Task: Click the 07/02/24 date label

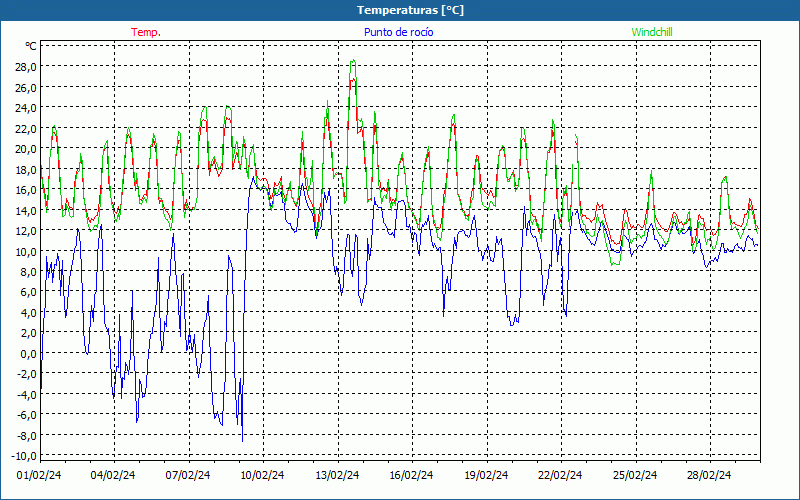Action: coord(188,475)
